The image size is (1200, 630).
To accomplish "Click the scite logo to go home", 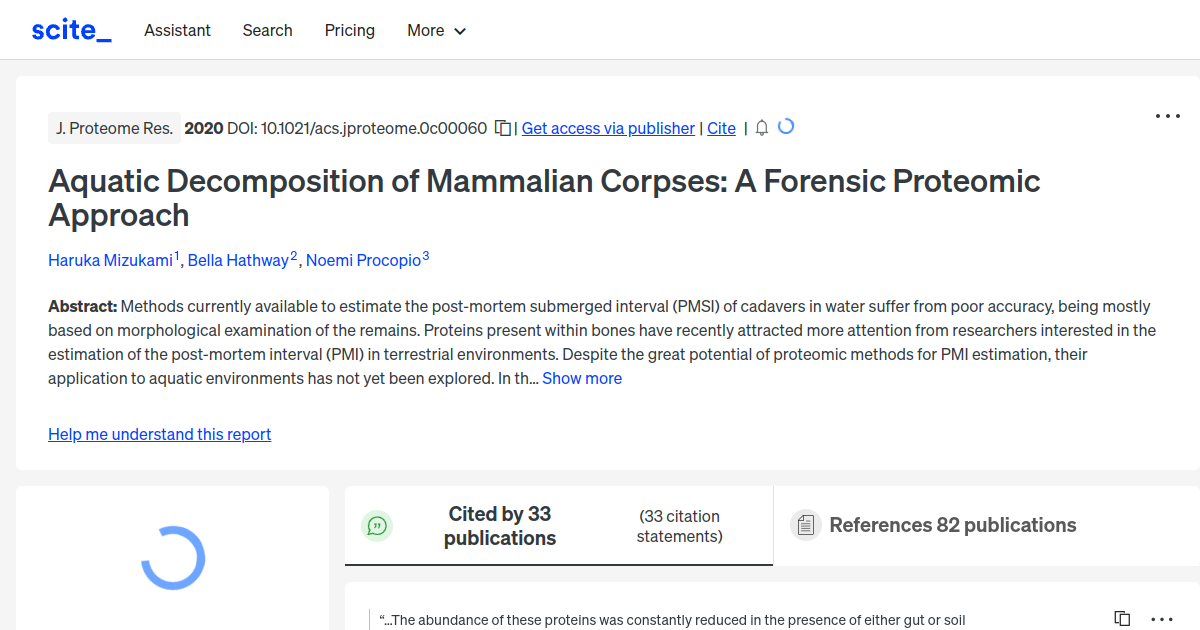I will click(x=70, y=29).
